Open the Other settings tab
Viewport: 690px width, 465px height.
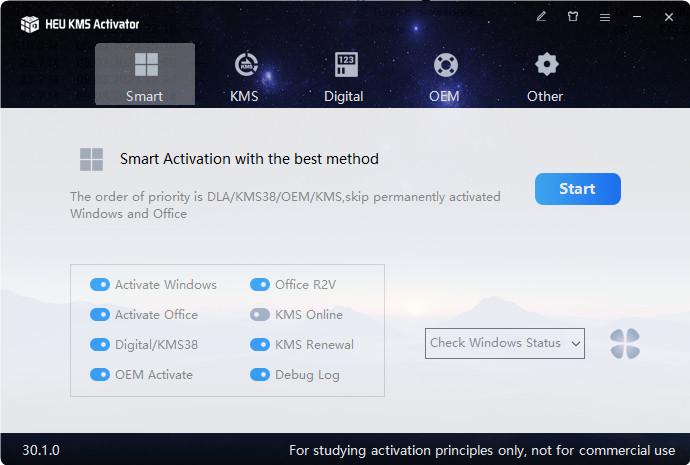pos(545,77)
